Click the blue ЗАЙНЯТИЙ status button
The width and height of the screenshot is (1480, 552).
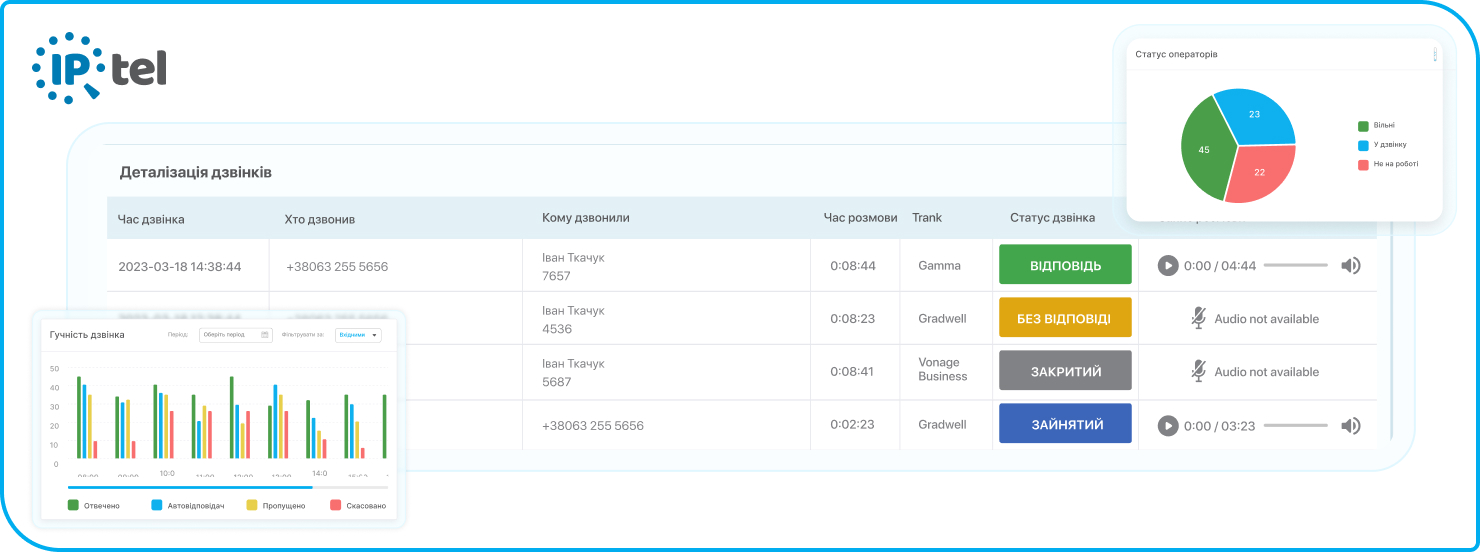pos(1065,424)
